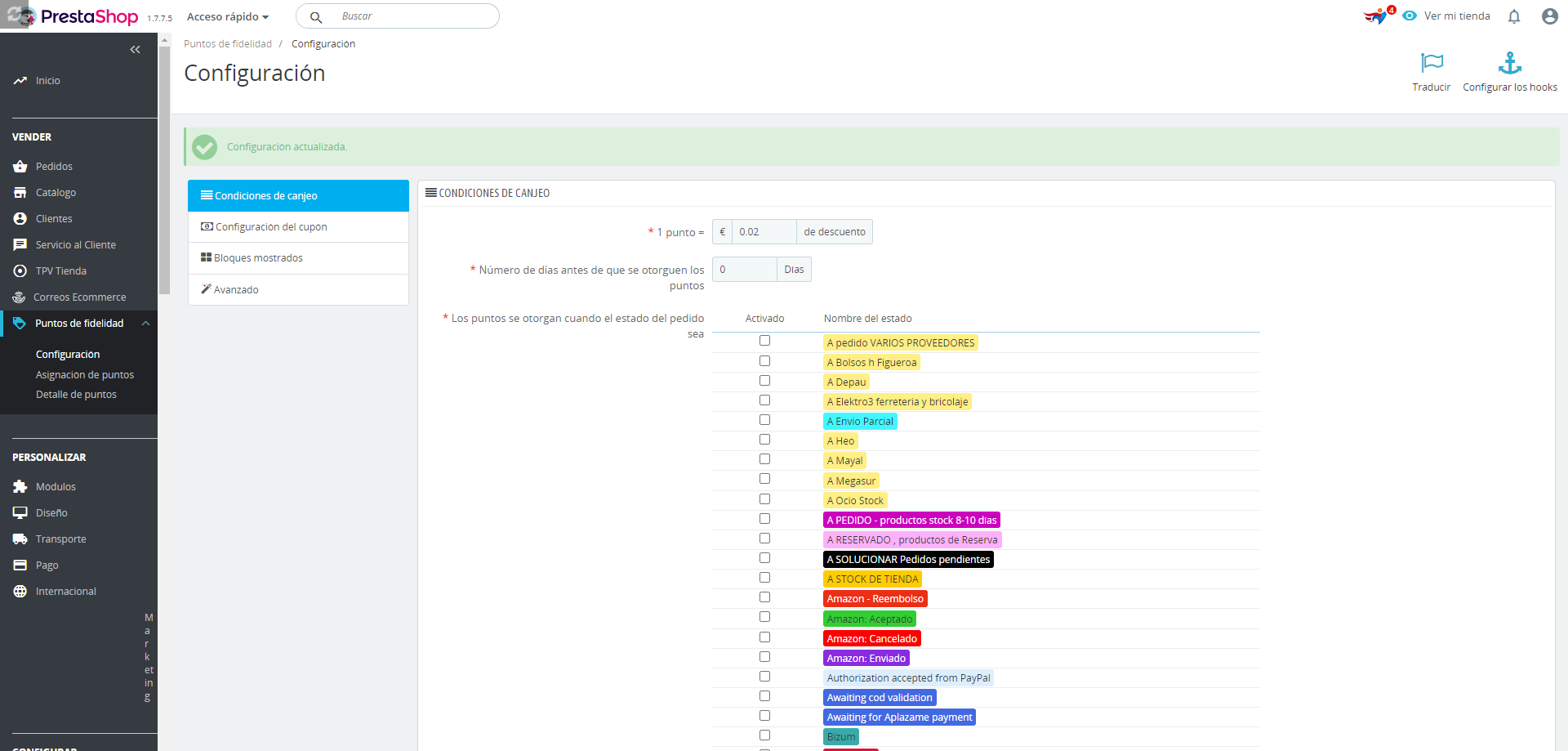Tick the A Bolsos h Figueroa checkbox
Image resolution: width=1568 pixels, height=751 pixels.
click(x=764, y=361)
